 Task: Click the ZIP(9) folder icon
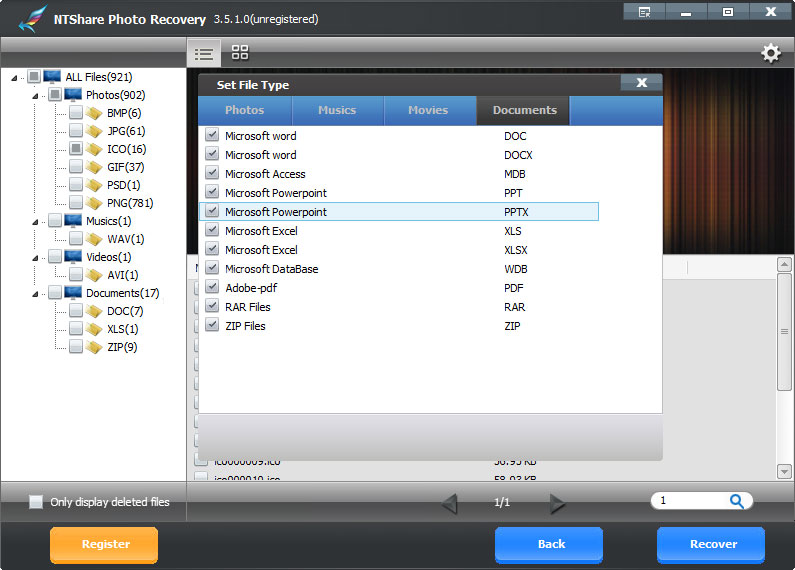pos(94,347)
